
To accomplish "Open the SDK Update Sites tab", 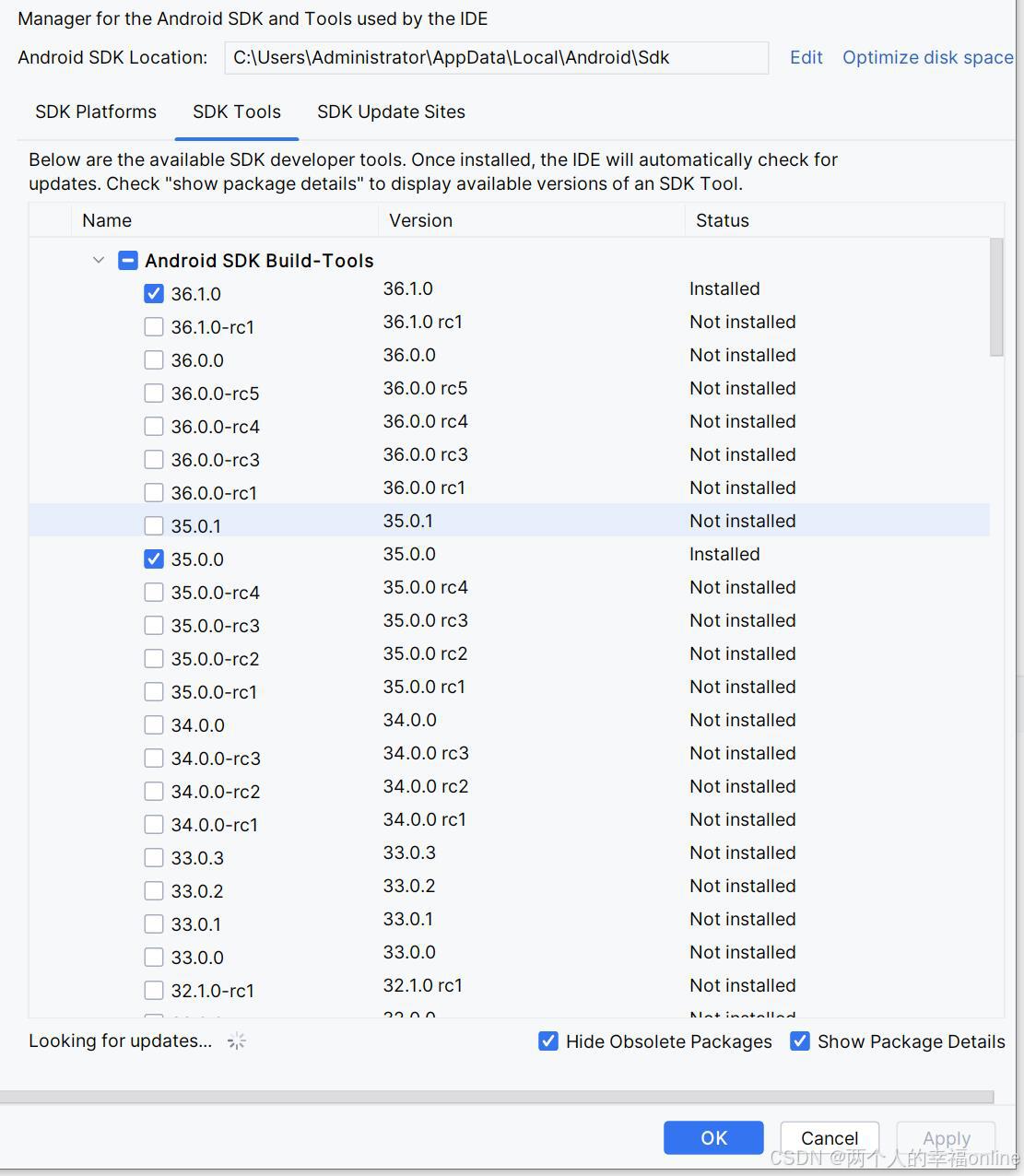I will [x=391, y=112].
